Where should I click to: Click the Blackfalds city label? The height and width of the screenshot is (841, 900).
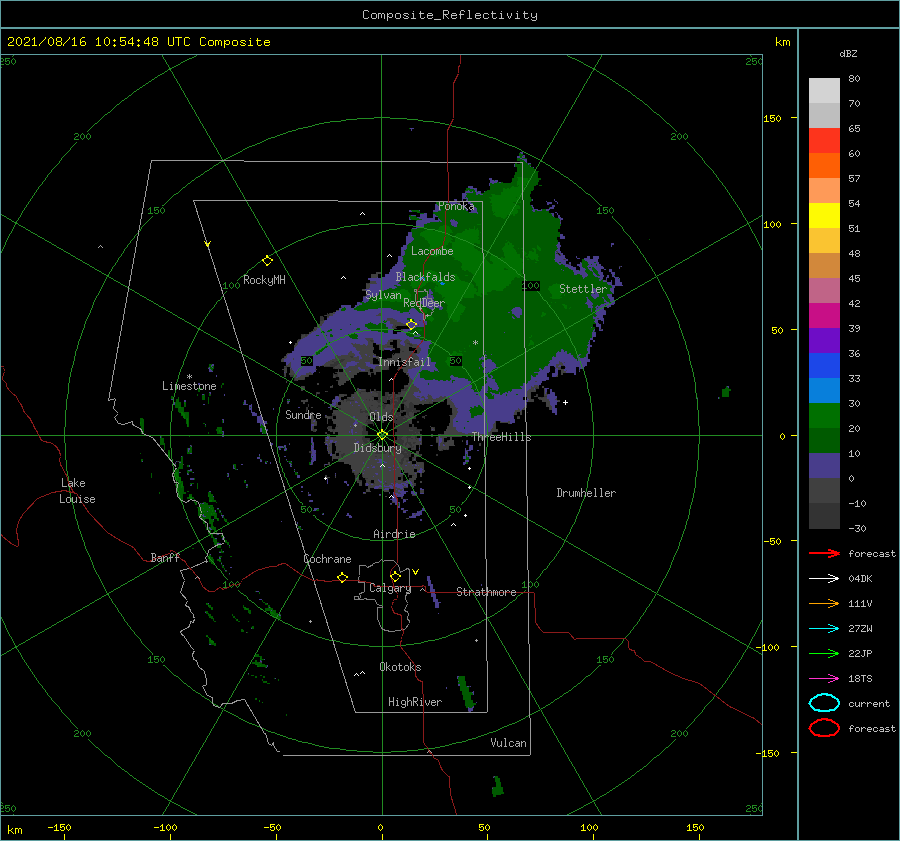pos(425,277)
